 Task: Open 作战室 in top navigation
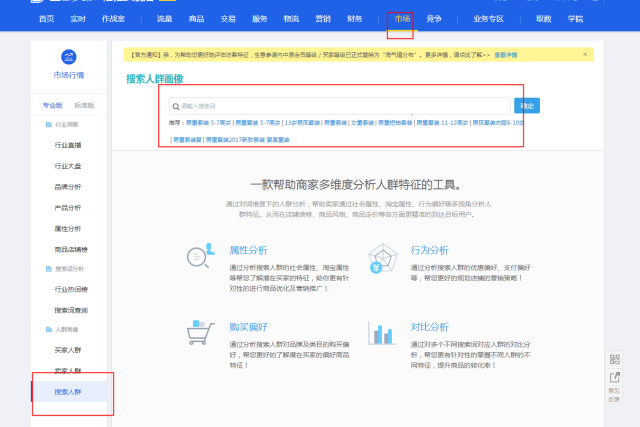pos(113,19)
